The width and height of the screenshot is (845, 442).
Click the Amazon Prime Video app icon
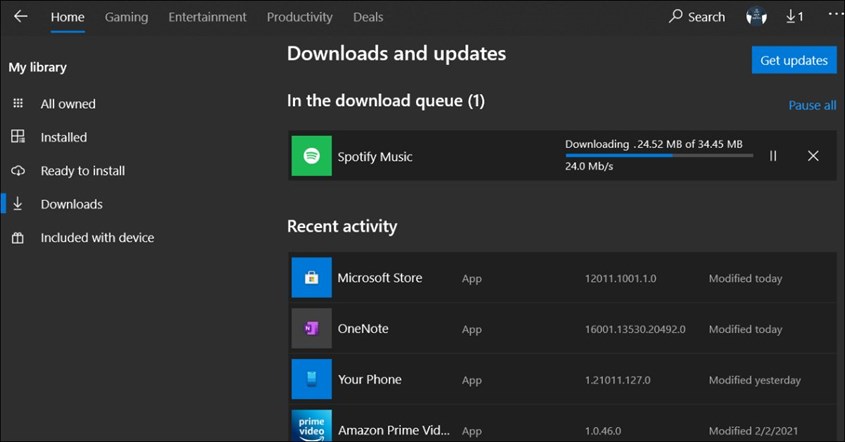pos(311,426)
